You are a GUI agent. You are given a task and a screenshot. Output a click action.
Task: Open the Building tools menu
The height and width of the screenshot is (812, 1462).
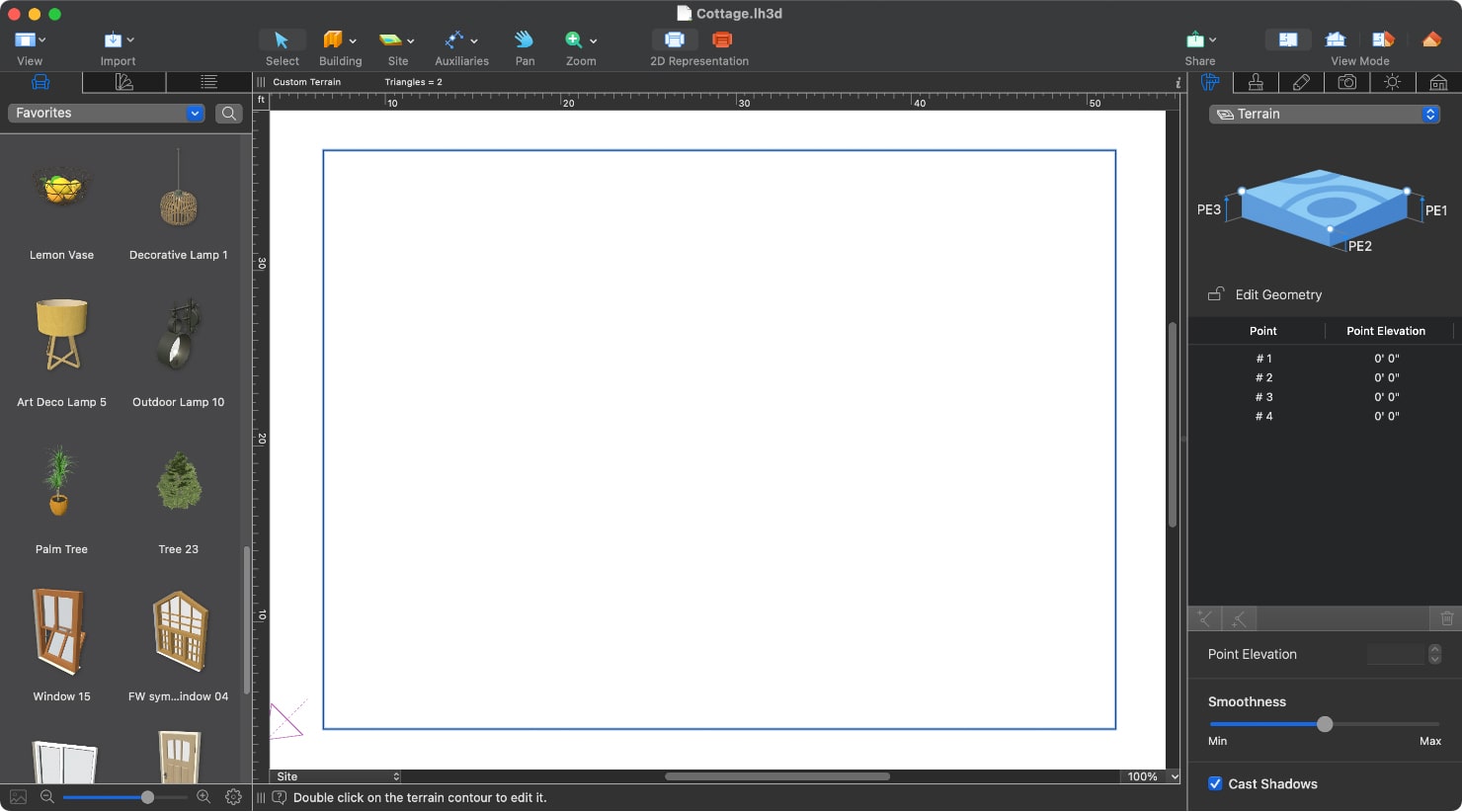340,40
